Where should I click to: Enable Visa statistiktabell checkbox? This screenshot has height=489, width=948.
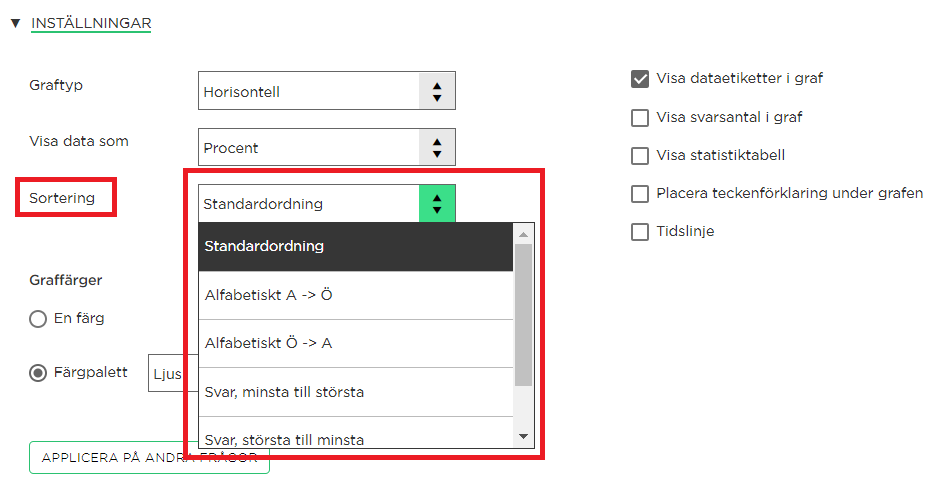(640, 155)
